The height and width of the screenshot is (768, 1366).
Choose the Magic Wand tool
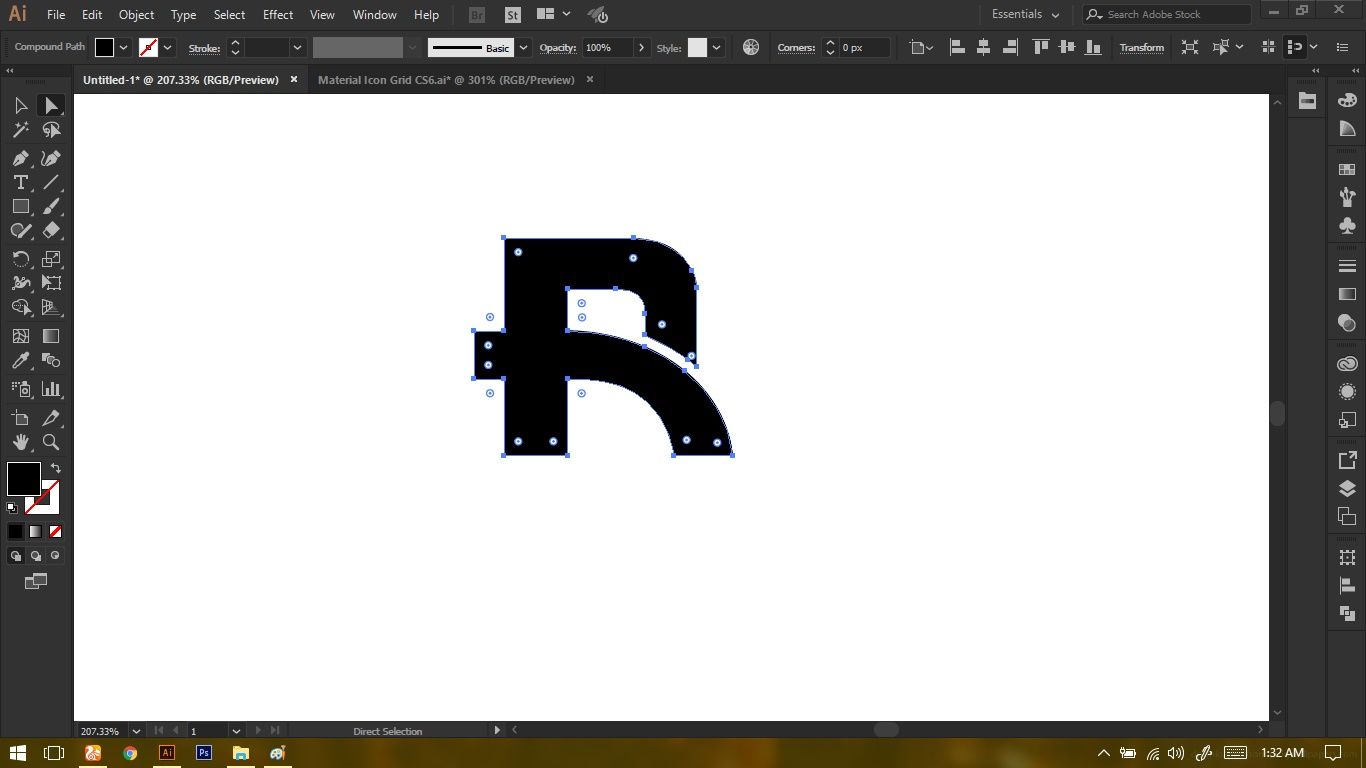click(x=20, y=130)
